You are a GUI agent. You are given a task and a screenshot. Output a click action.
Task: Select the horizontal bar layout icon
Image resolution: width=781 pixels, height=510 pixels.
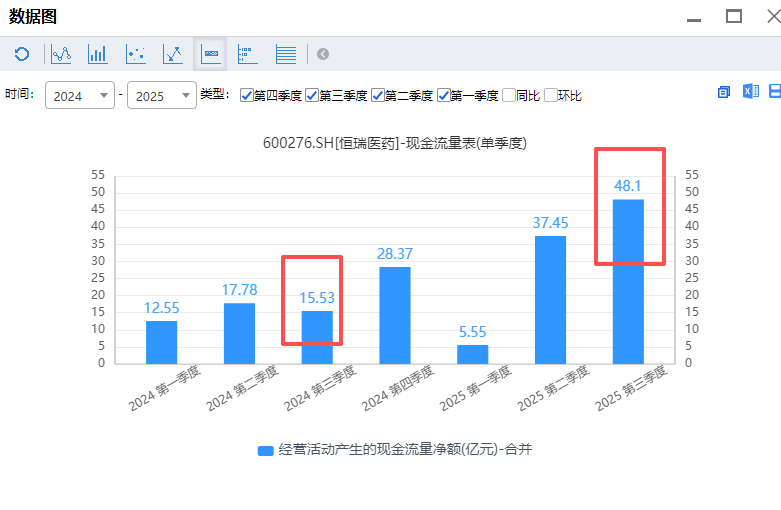click(x=248, y=54)
